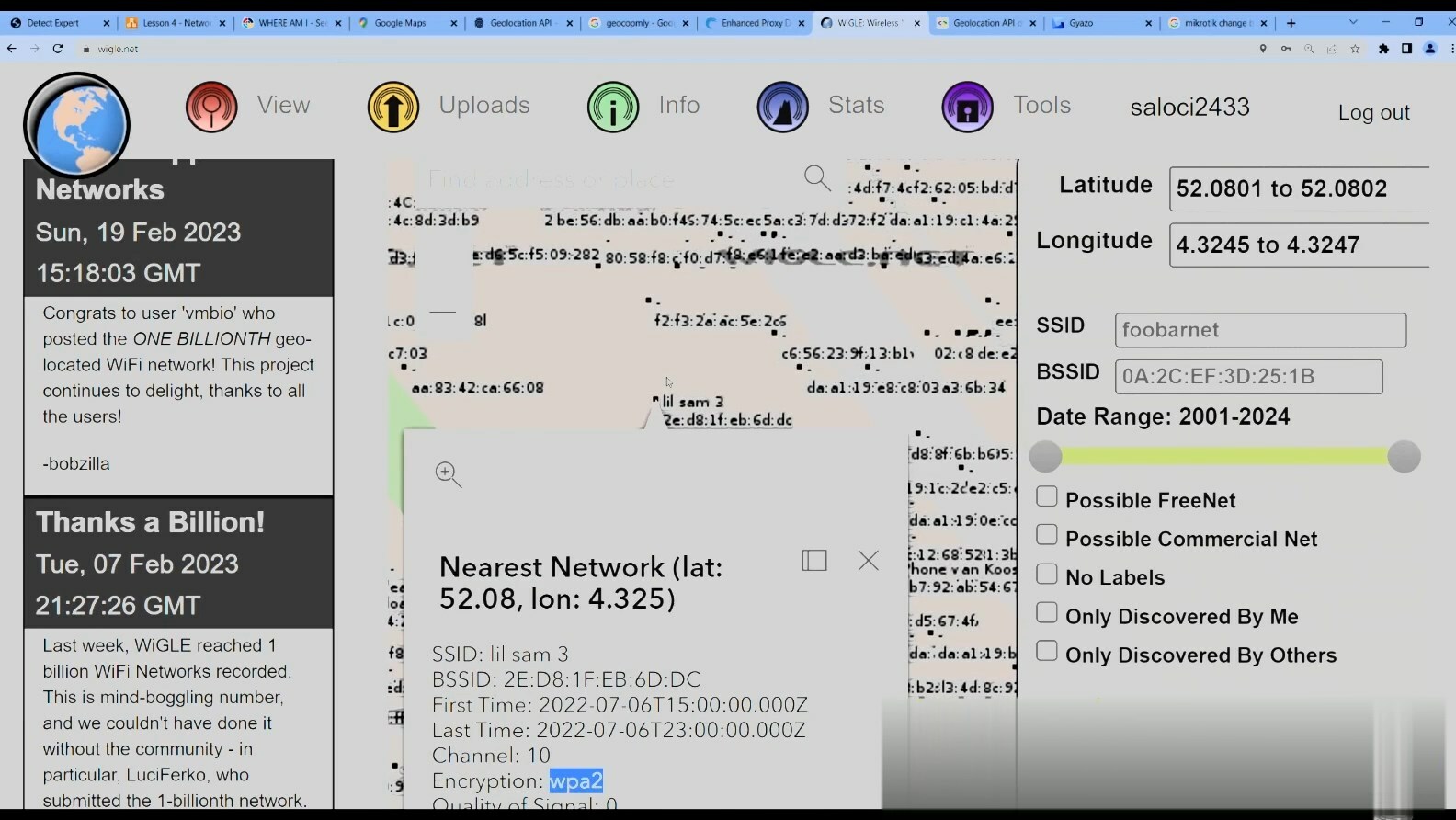Screen dimensions: 1456x820
Task: Enable Possible Commercial Net checkbox
Action: tap(1046, 536)
